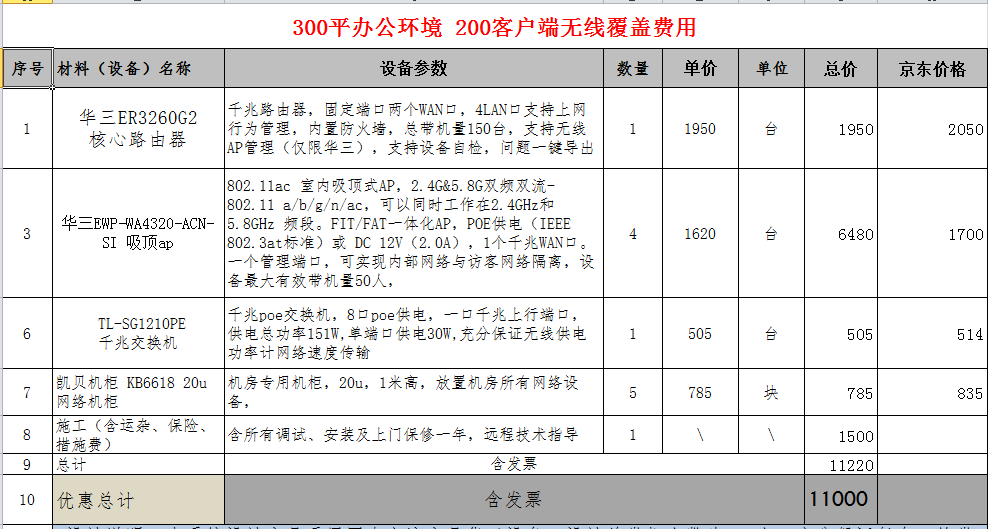Click the 施工（含运杂、保险、措施费）cell
Image resolution: width=988 pixels, height=529 pixels.
139,435
